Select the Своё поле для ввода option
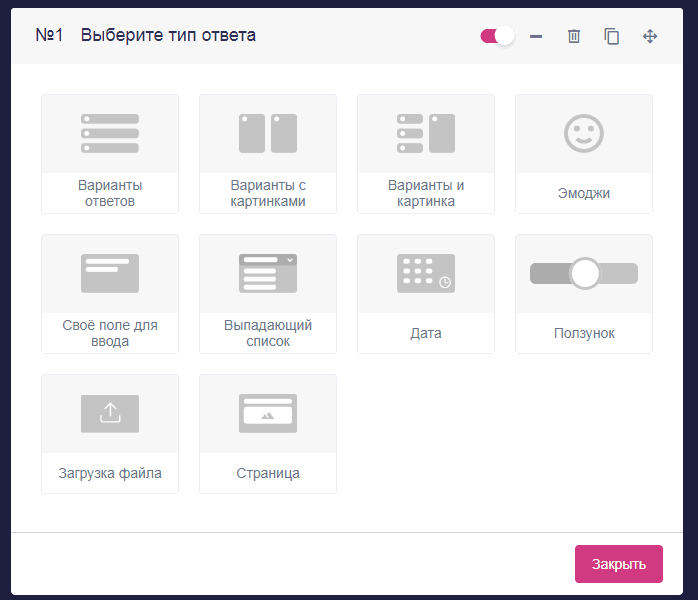The image size is (698, 600). click(x=110, y=294)
